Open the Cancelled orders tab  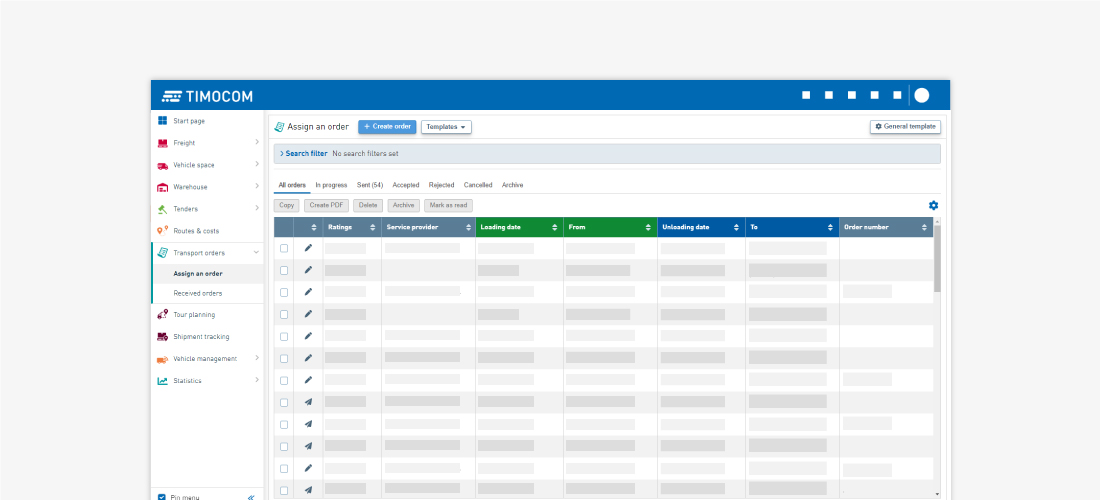pyautogui.click(x=478, y=185)
